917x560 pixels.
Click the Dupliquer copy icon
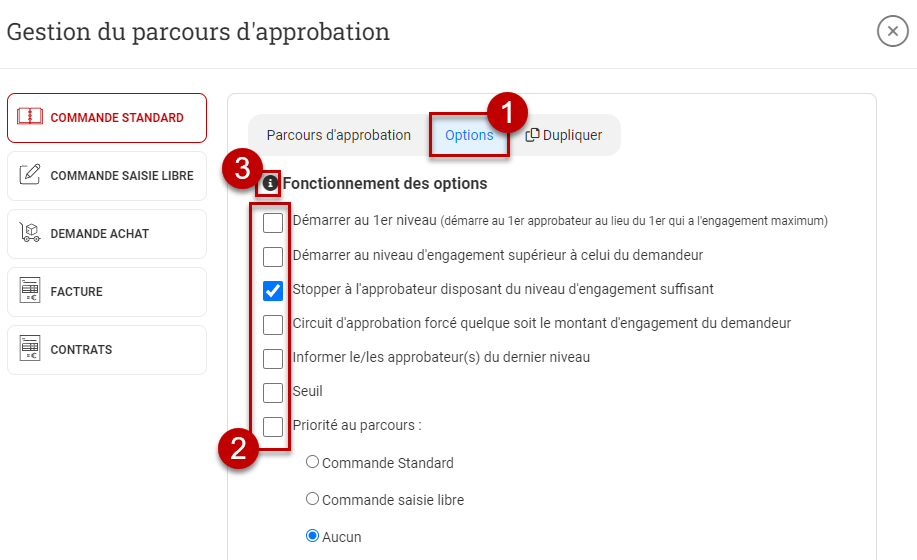532,134
